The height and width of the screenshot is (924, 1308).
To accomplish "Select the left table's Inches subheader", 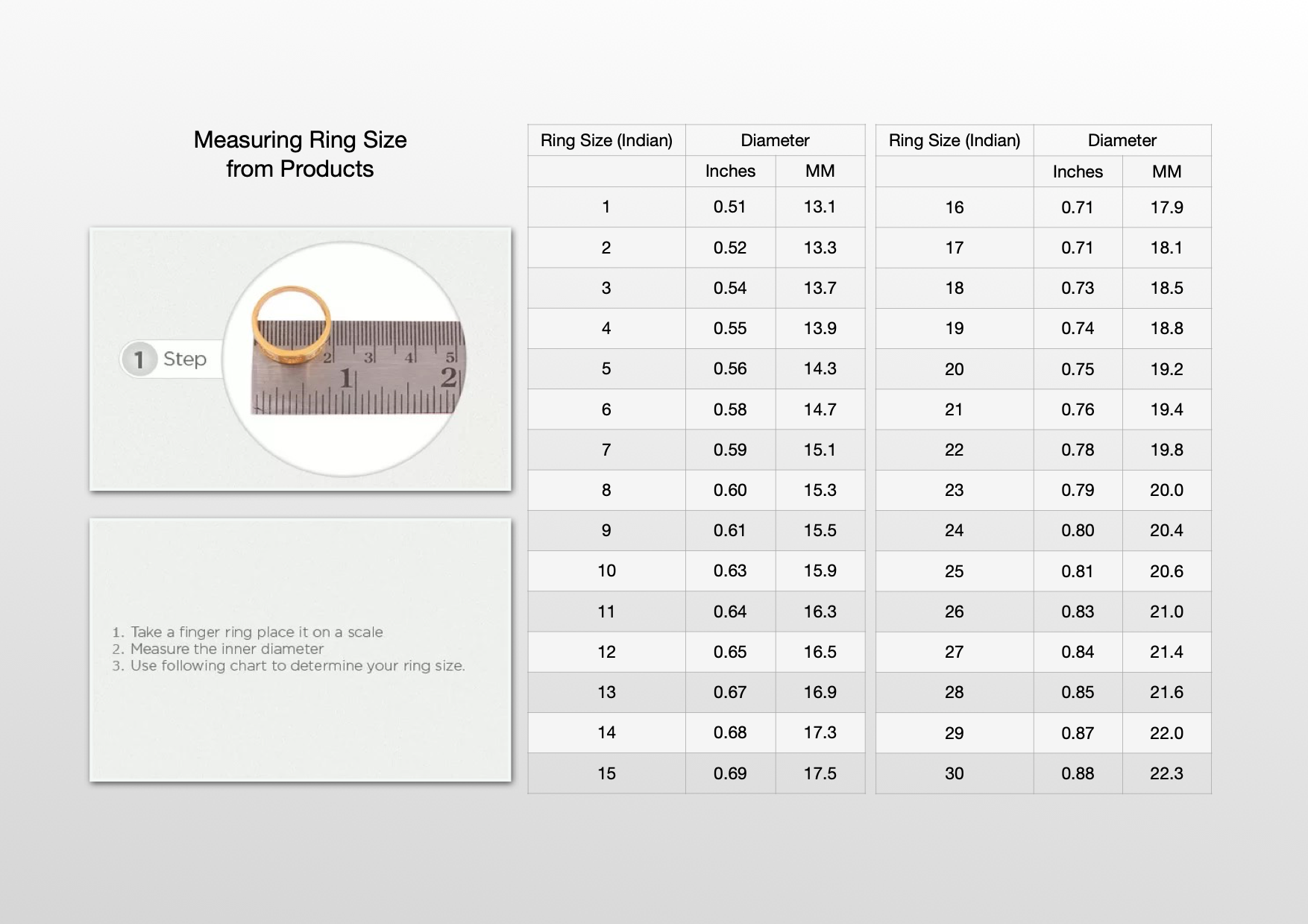I will [730, 172].
